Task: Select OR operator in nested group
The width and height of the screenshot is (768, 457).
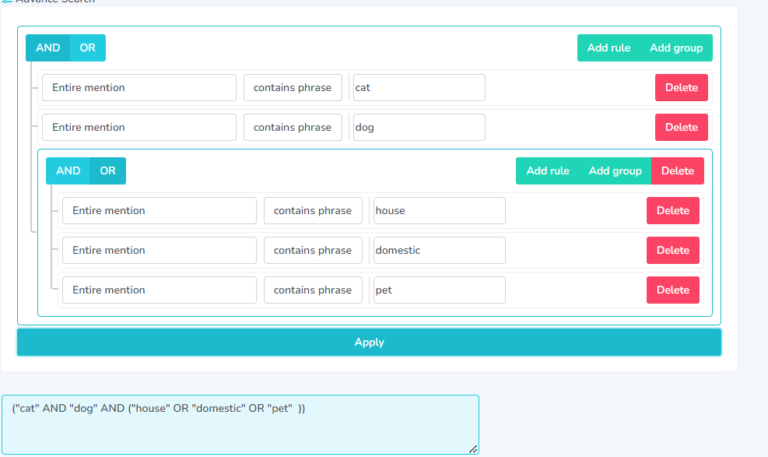Action: (x=108, y=171)
